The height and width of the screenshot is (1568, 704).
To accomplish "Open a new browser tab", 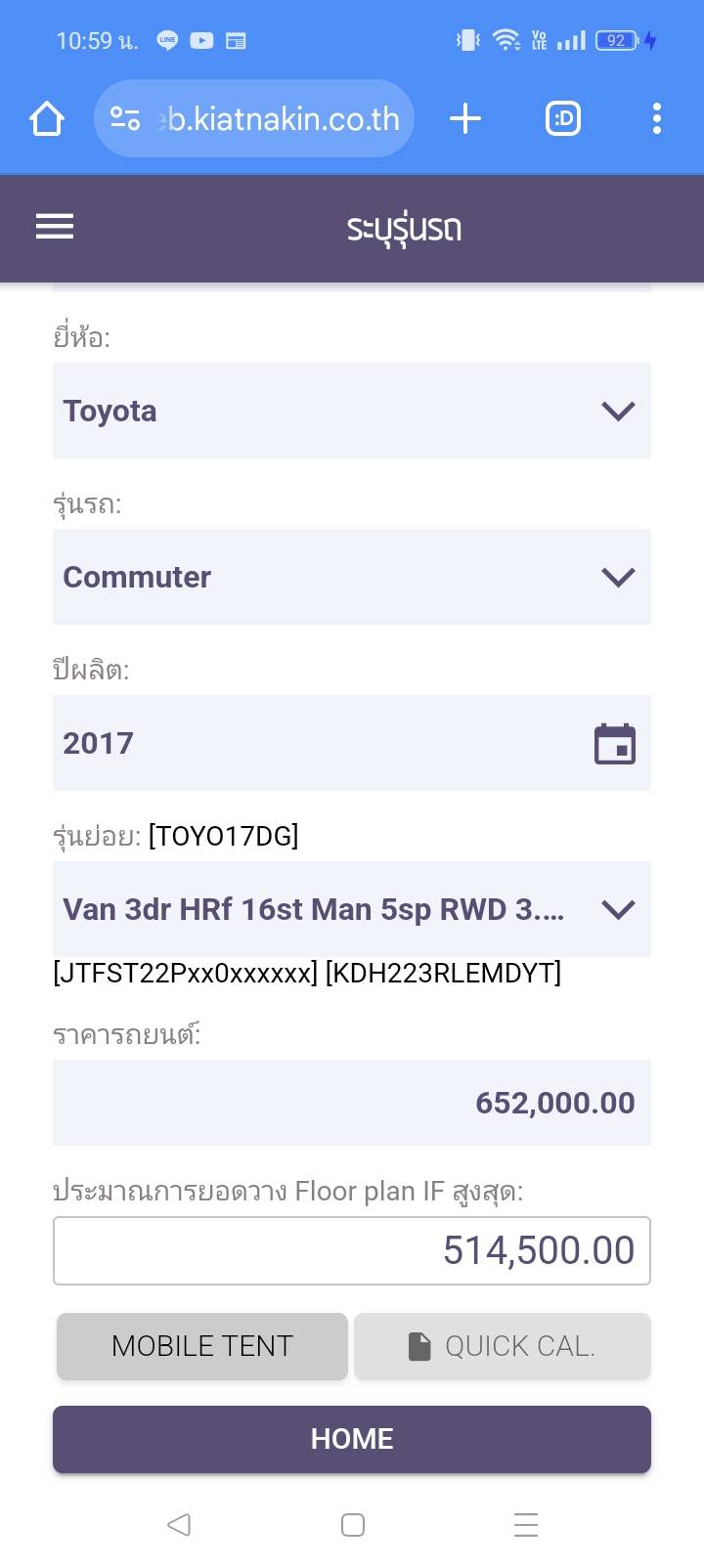I will click(x=465, y=119).
